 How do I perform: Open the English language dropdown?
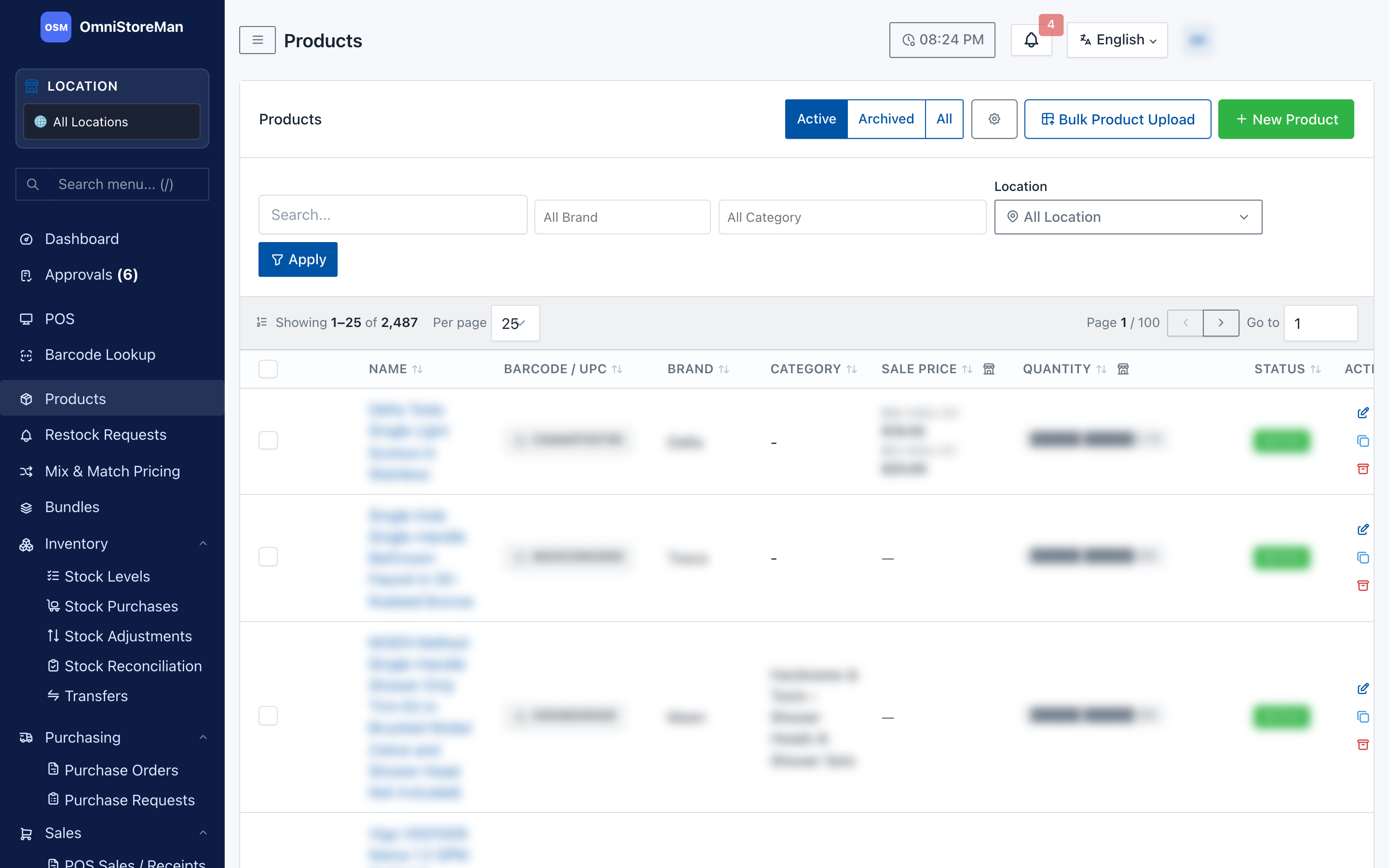click(1117, 40)
